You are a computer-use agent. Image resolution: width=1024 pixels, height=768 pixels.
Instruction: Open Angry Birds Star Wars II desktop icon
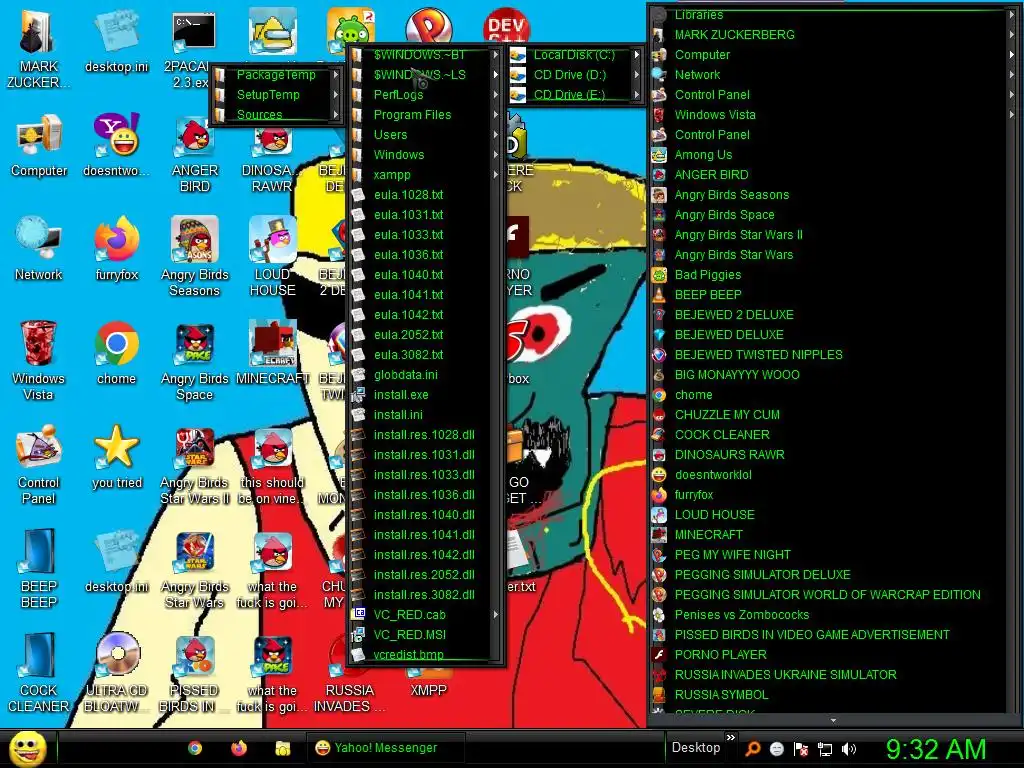coord(195,464)
